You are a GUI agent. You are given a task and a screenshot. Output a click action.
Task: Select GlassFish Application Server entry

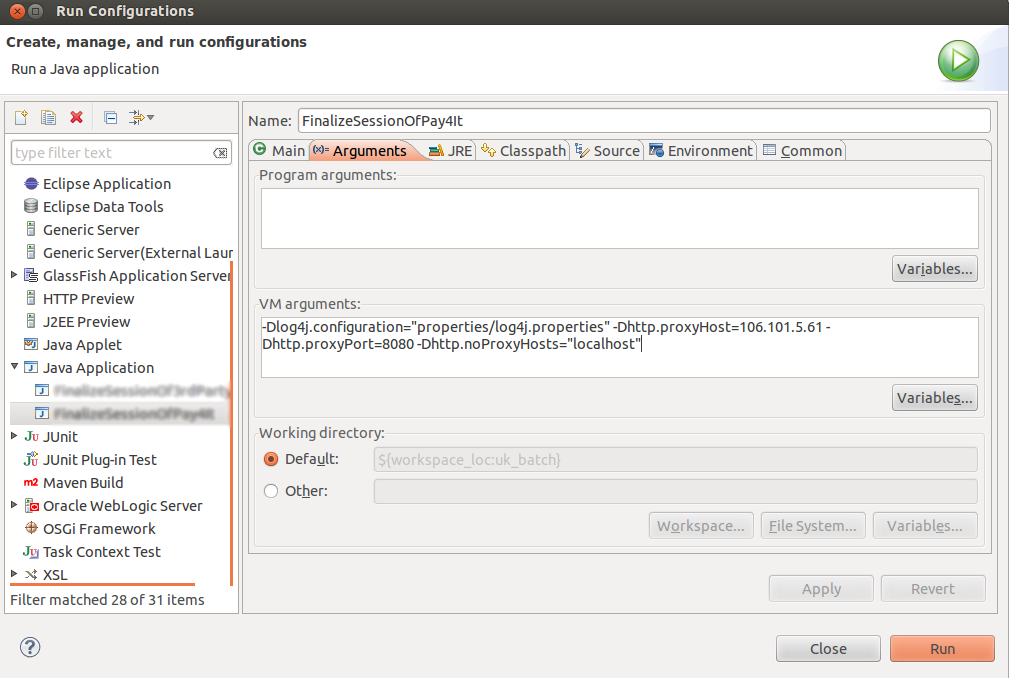pos(136,276)
